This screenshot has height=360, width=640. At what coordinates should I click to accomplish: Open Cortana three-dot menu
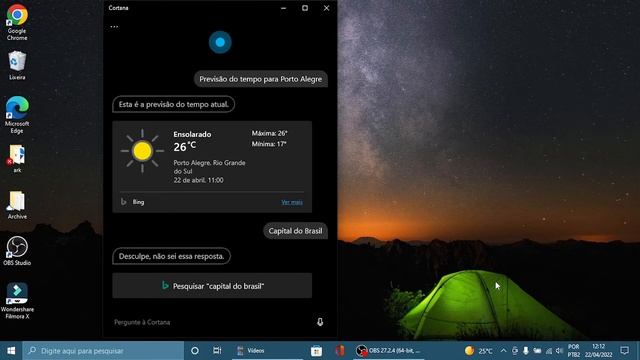(x=114, y=27)
